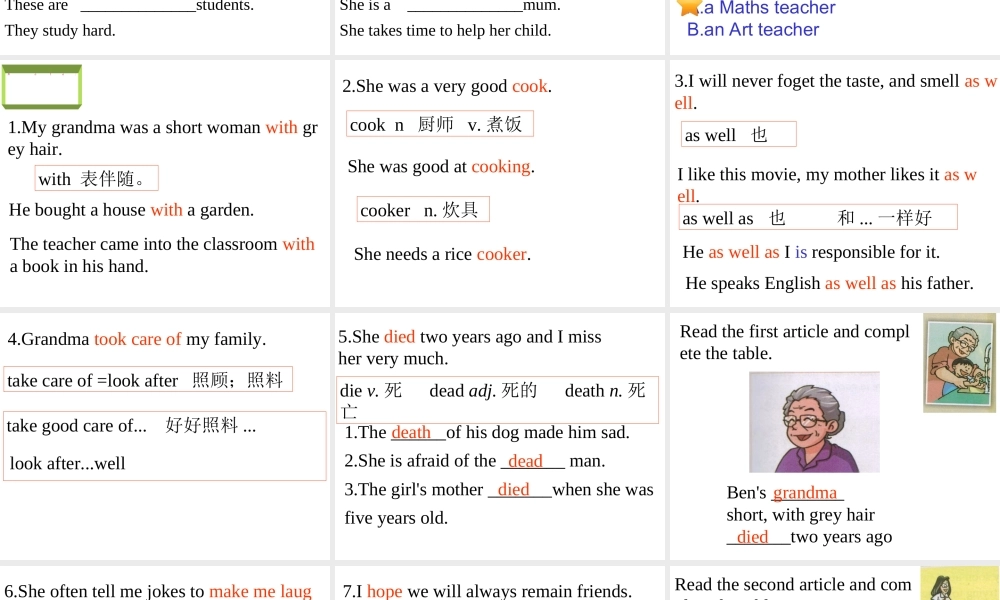The image size is (1000, 600).
Task: Click the blank line after 'These are'
Action: (x=137, y=8)
